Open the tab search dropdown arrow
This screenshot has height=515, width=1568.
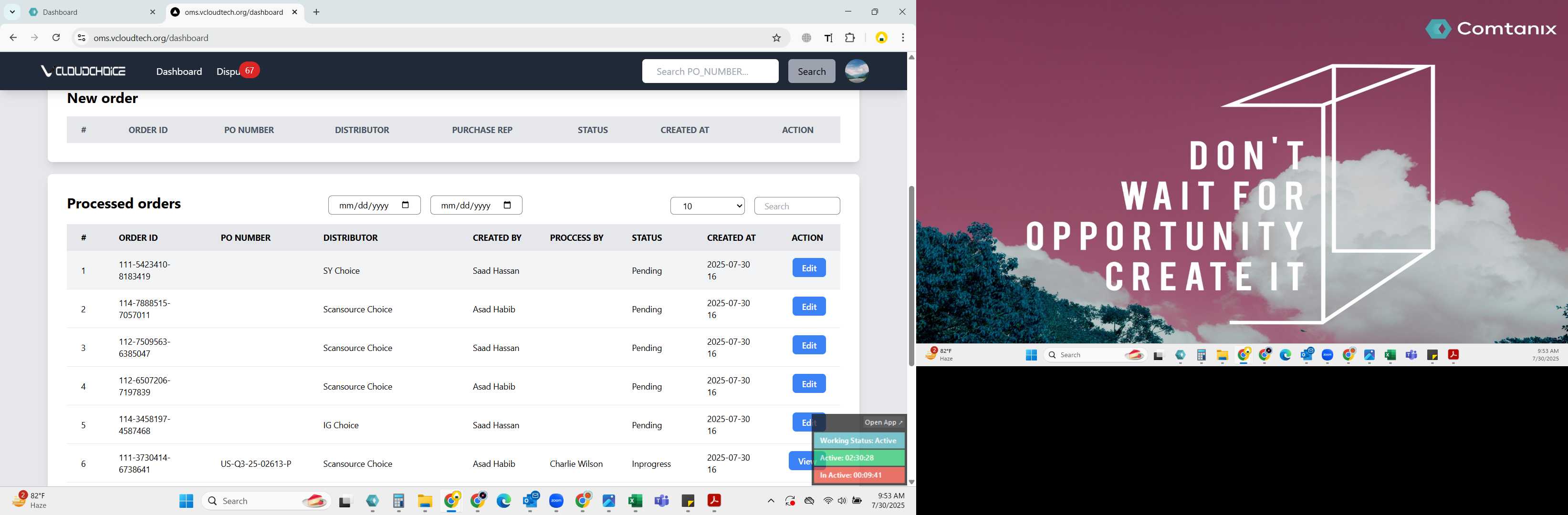tap(12, 12)
